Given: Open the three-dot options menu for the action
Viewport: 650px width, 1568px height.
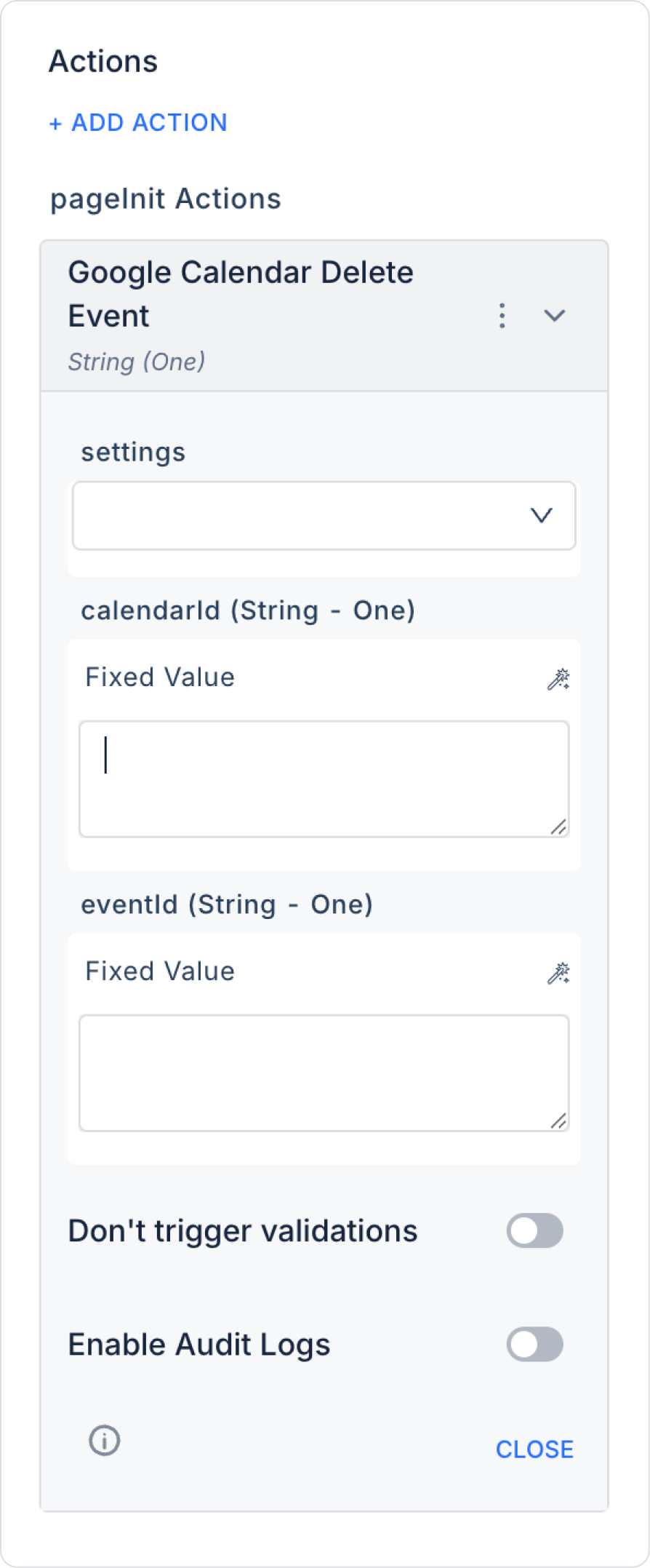Looking at the screenshot, I should click(502, 316).
